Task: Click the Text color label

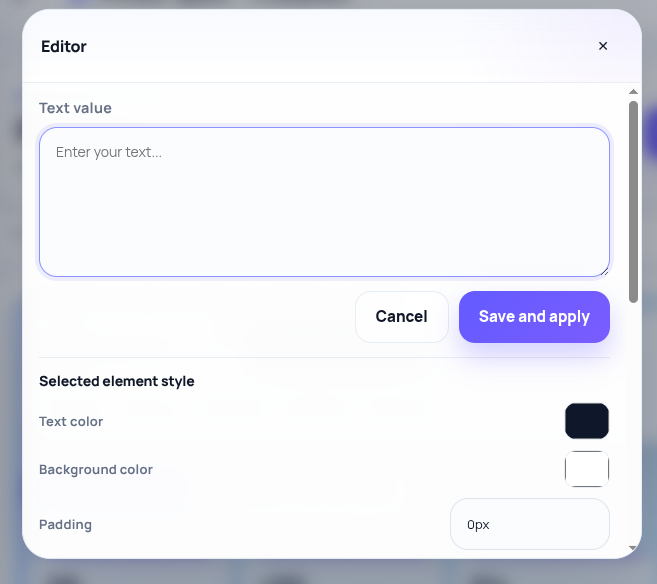Action: click(71, 421)
